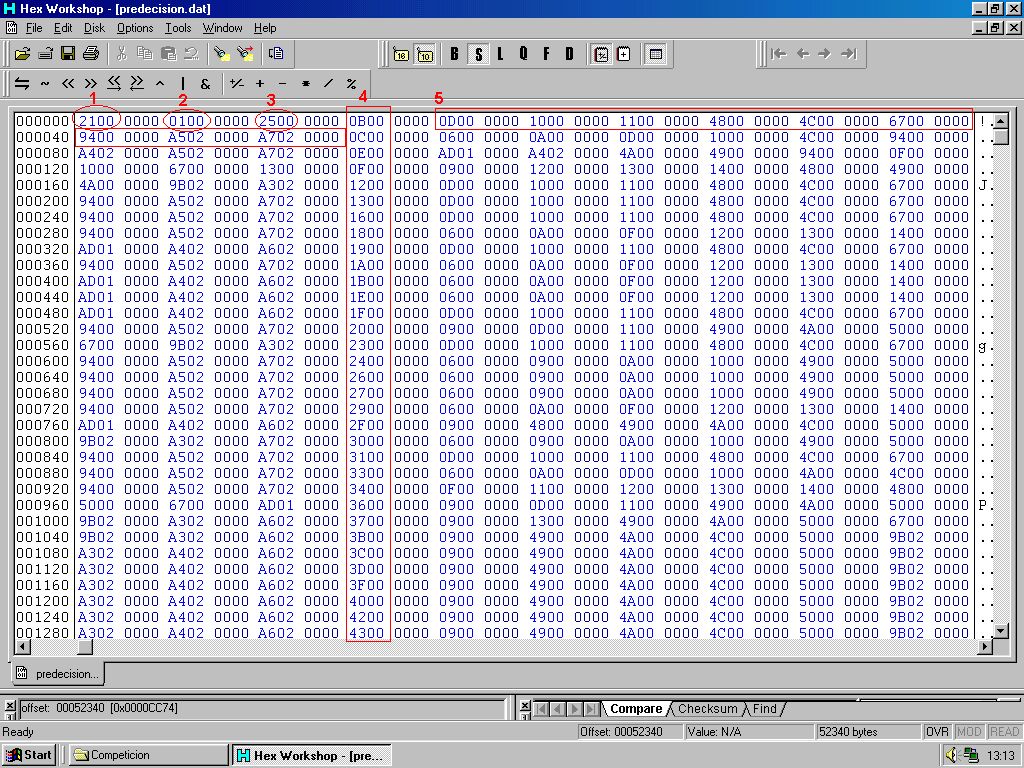This screenshot has height=768, width=1024.
Task: Select the modulo (%) operation icon
Action: coord(351,84)
